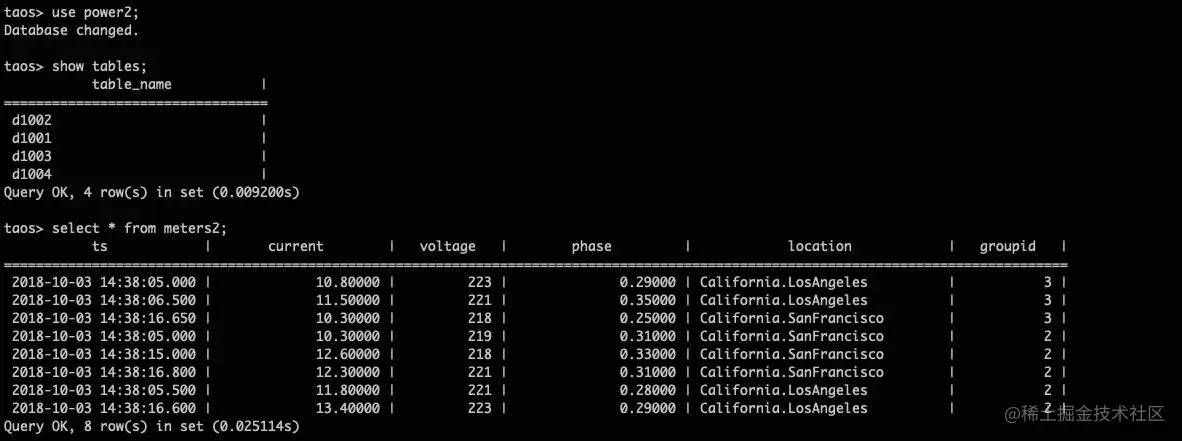Click timestamp 2018-10-03 14:38:16.650
The height and width of the screenshot is (441, 1182).
[104, 318]
